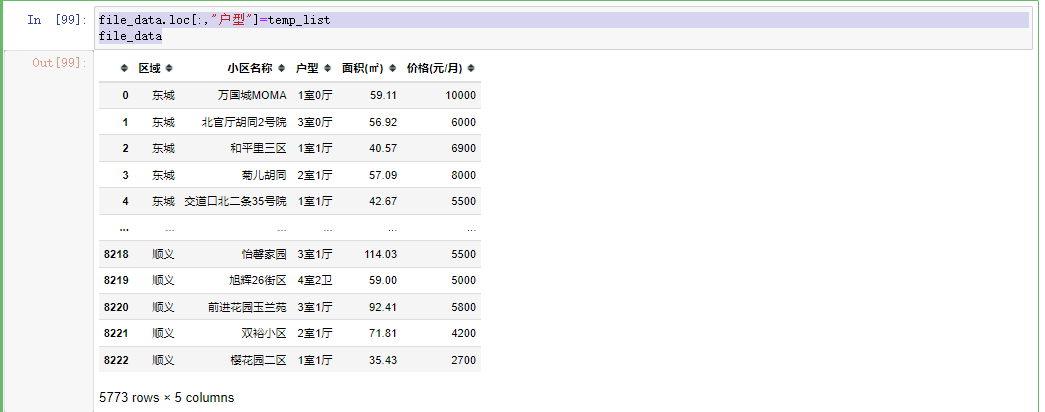Select area value 71.81
The image size is (1045, 412).
tap(383, 333)
